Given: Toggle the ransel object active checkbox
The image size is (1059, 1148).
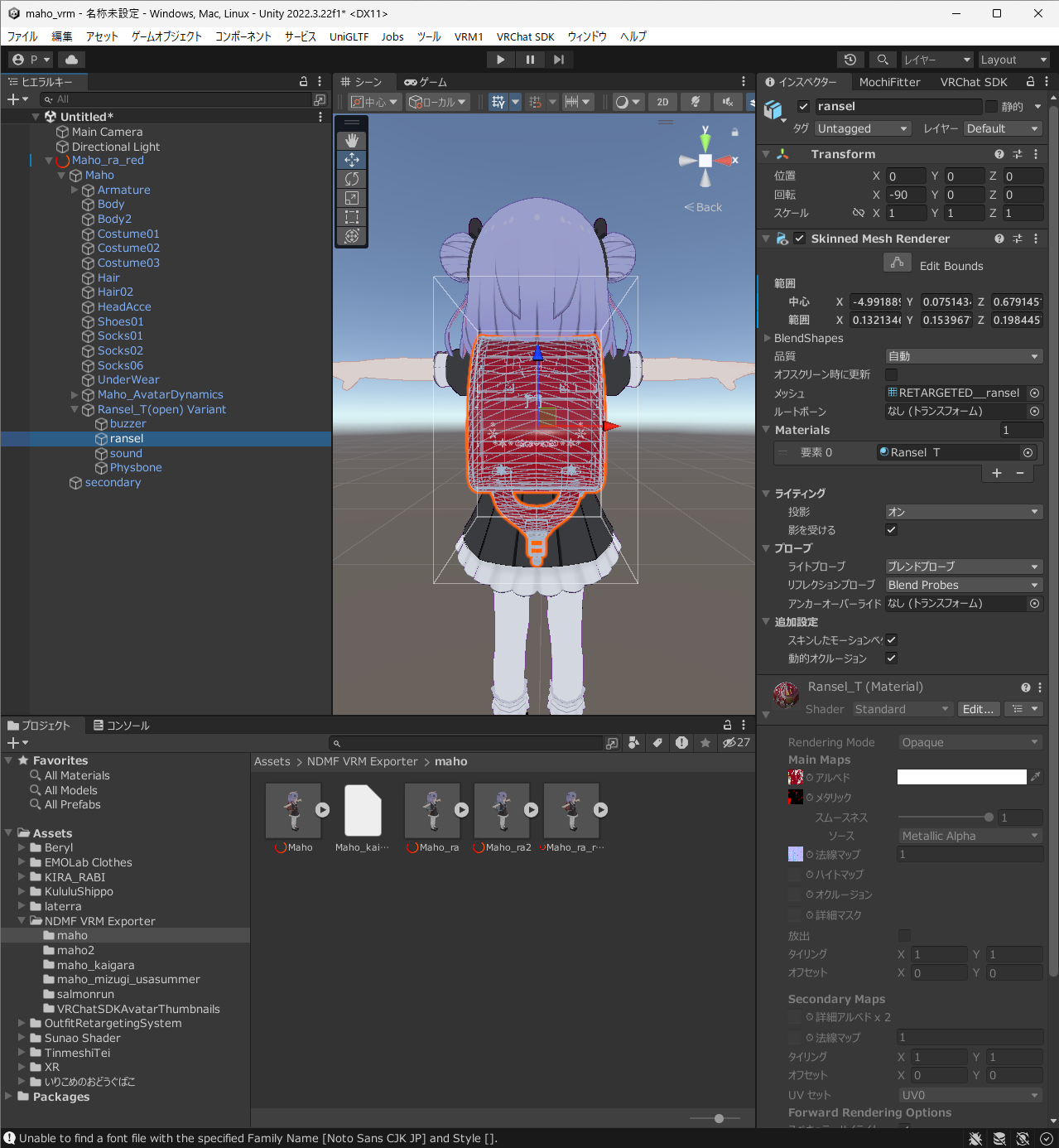Looking at the screenshot, I should [x=803, y=106].
